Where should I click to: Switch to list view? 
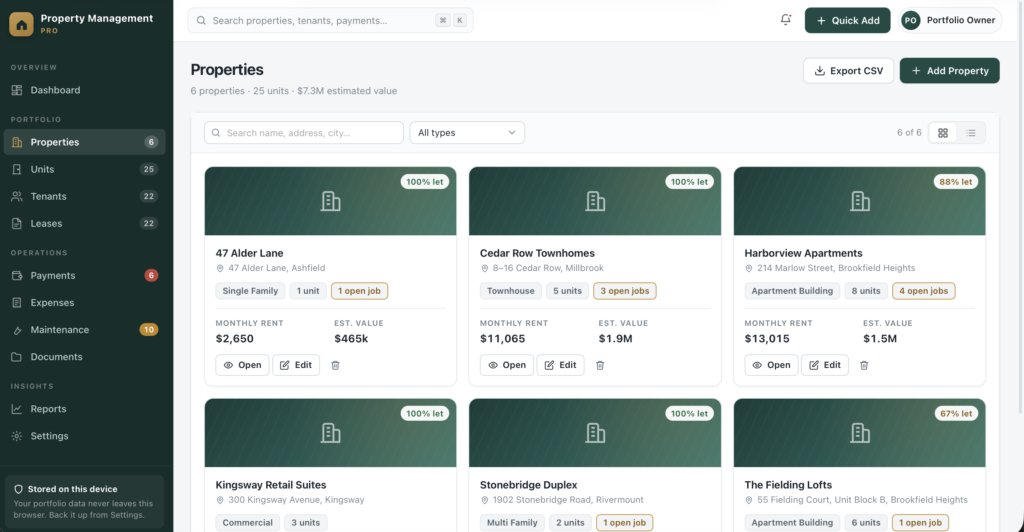(x=971, y=133)
